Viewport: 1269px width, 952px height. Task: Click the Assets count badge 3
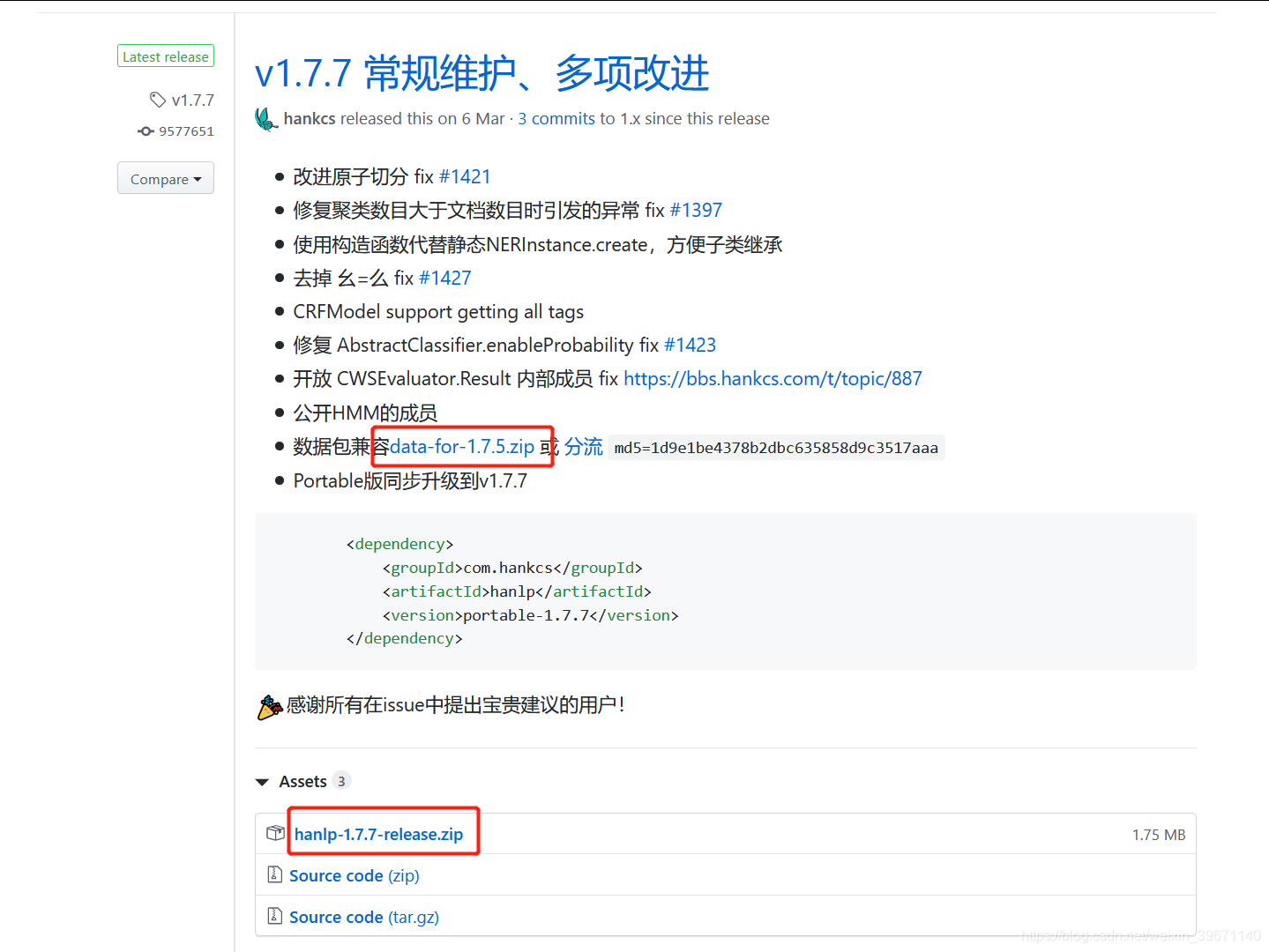click(341, 781)
